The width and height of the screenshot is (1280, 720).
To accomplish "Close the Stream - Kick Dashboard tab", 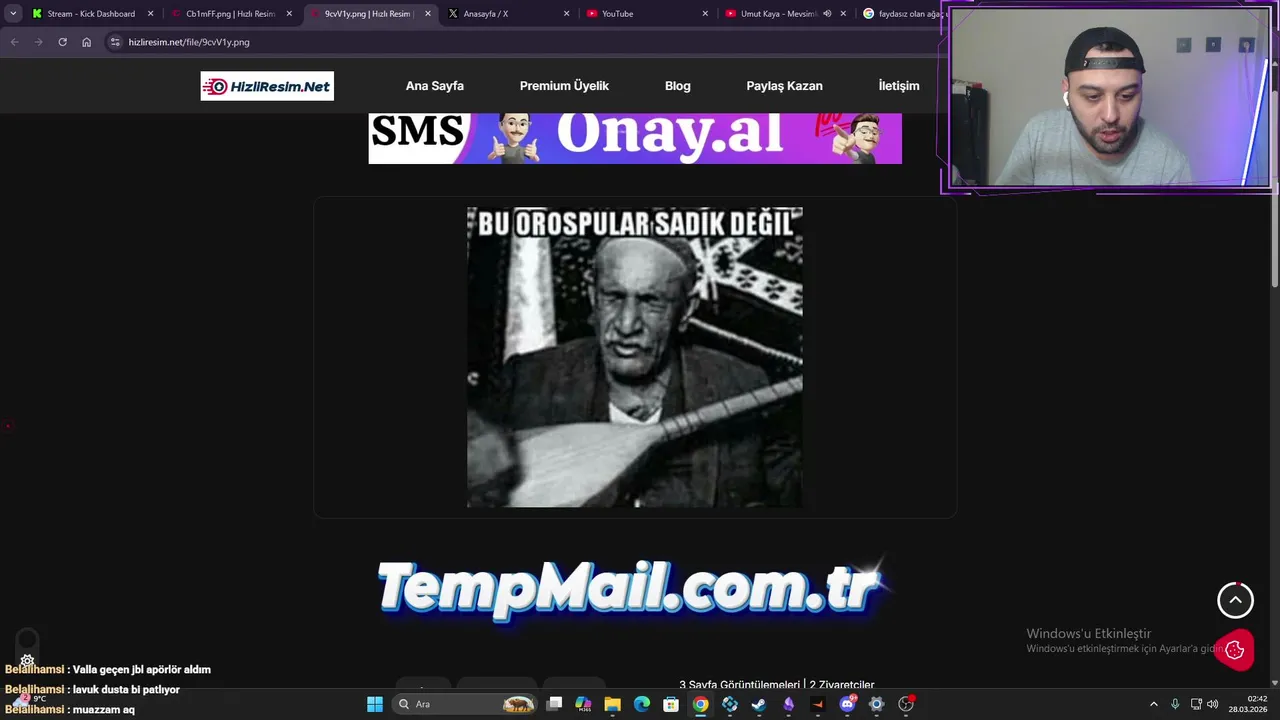I will [x=151, y=14].
